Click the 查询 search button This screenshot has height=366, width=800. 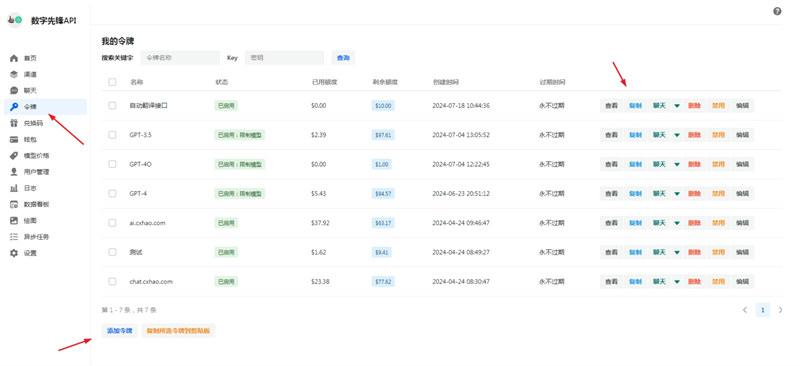(x=343, y=58)
